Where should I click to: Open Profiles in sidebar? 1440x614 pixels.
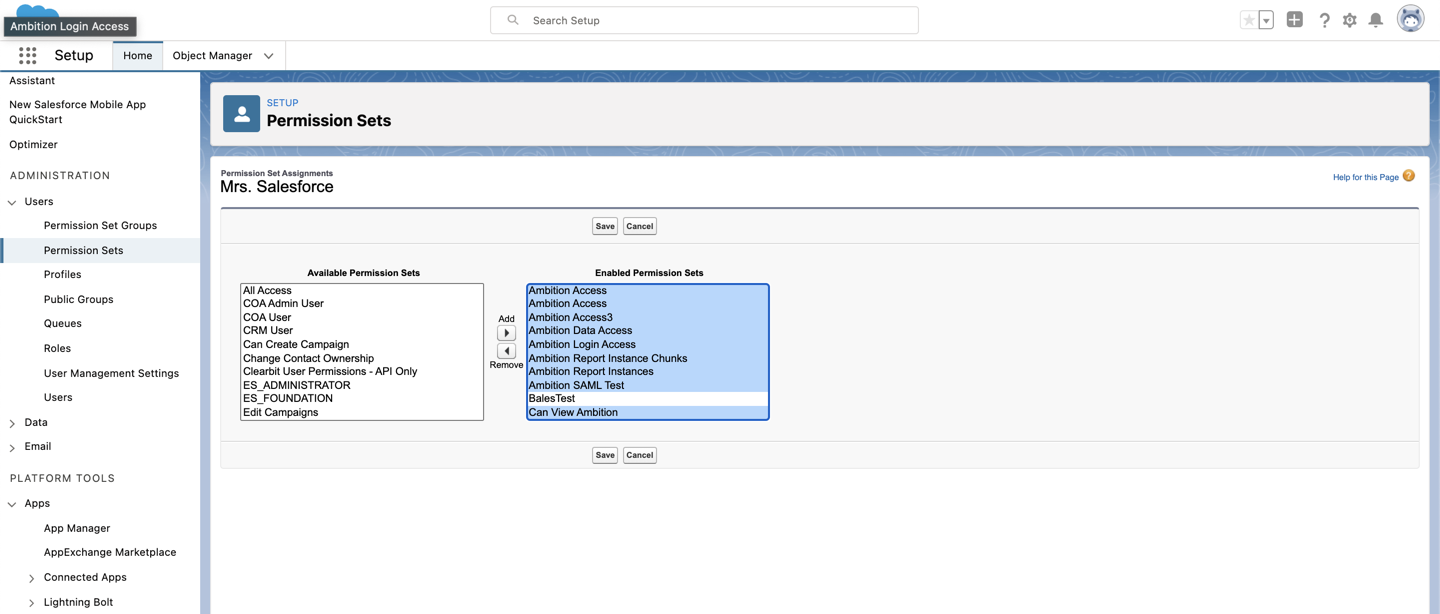[62, 275]
